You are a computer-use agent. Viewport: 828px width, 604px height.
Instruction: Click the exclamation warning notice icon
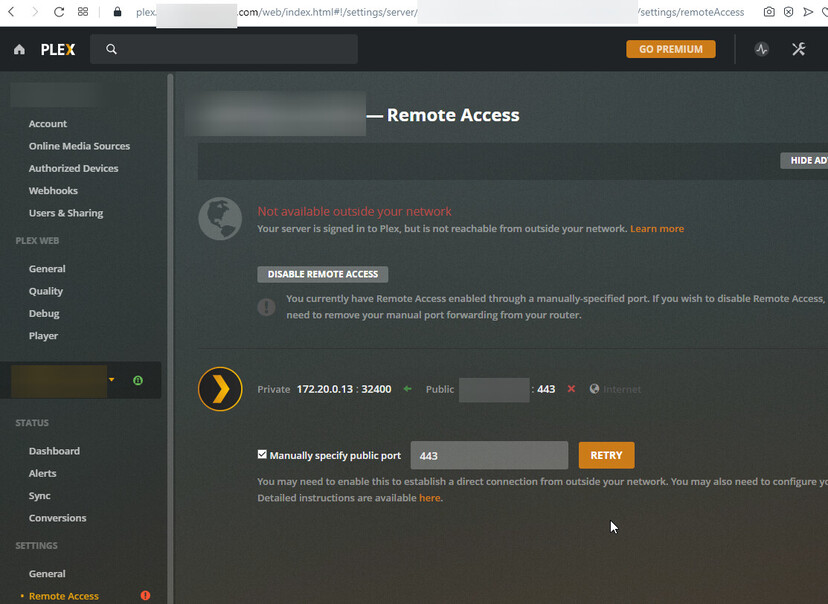point(267,307)
